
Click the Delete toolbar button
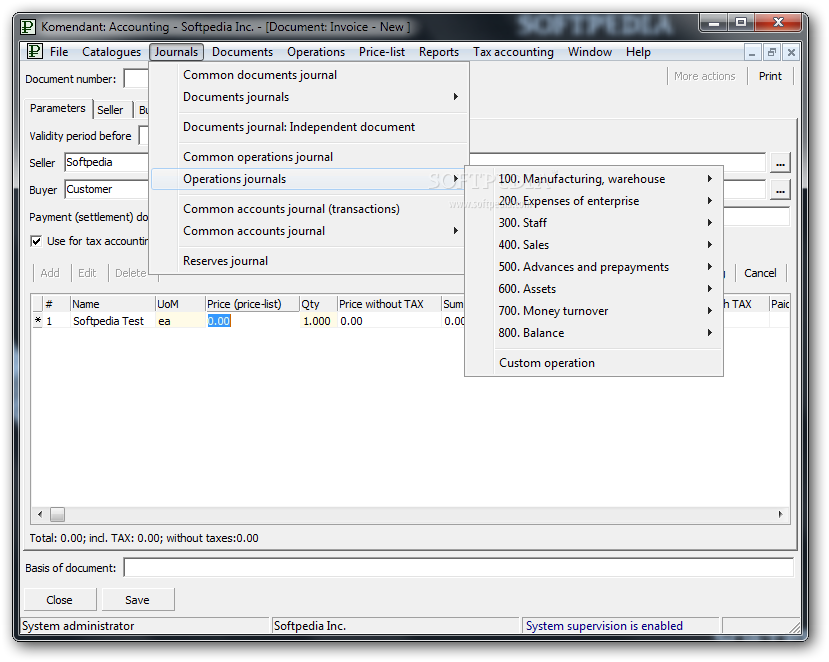[x=131, y=273]
